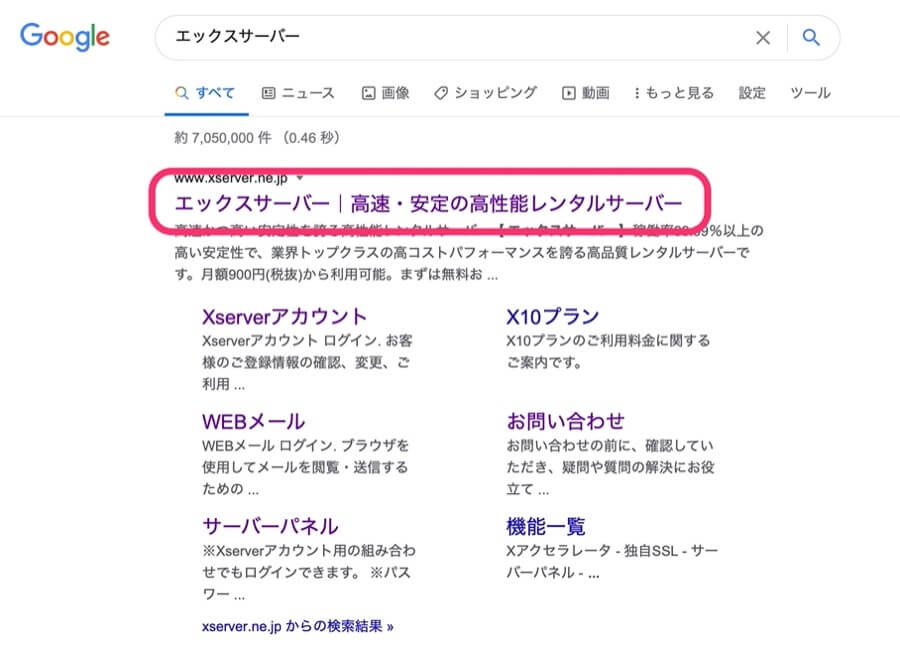Click xserver.ne.jp からの検索結果 link
900x649 pixels.
(x=297, y=627)
